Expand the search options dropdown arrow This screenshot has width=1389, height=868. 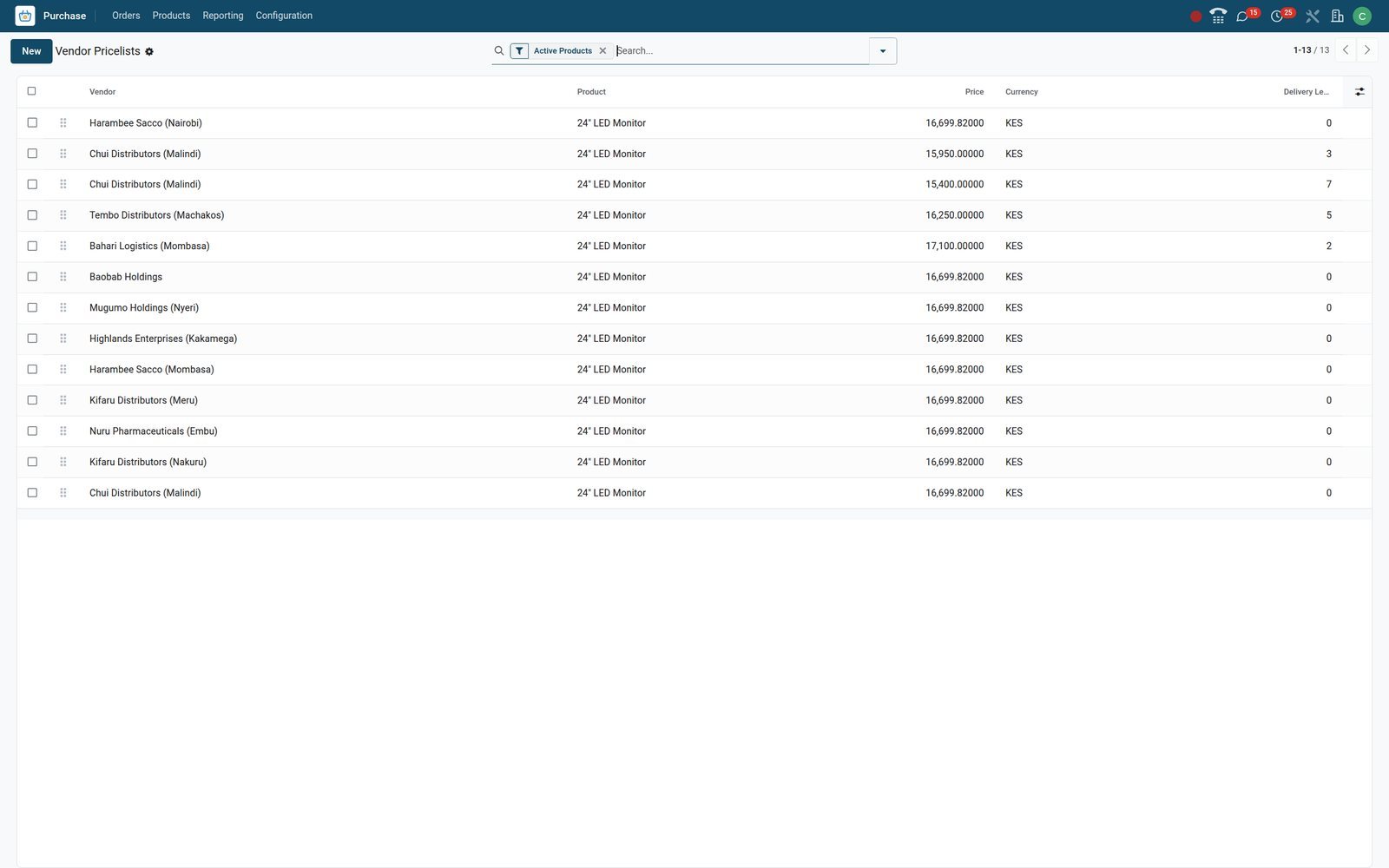pos(883,51)
